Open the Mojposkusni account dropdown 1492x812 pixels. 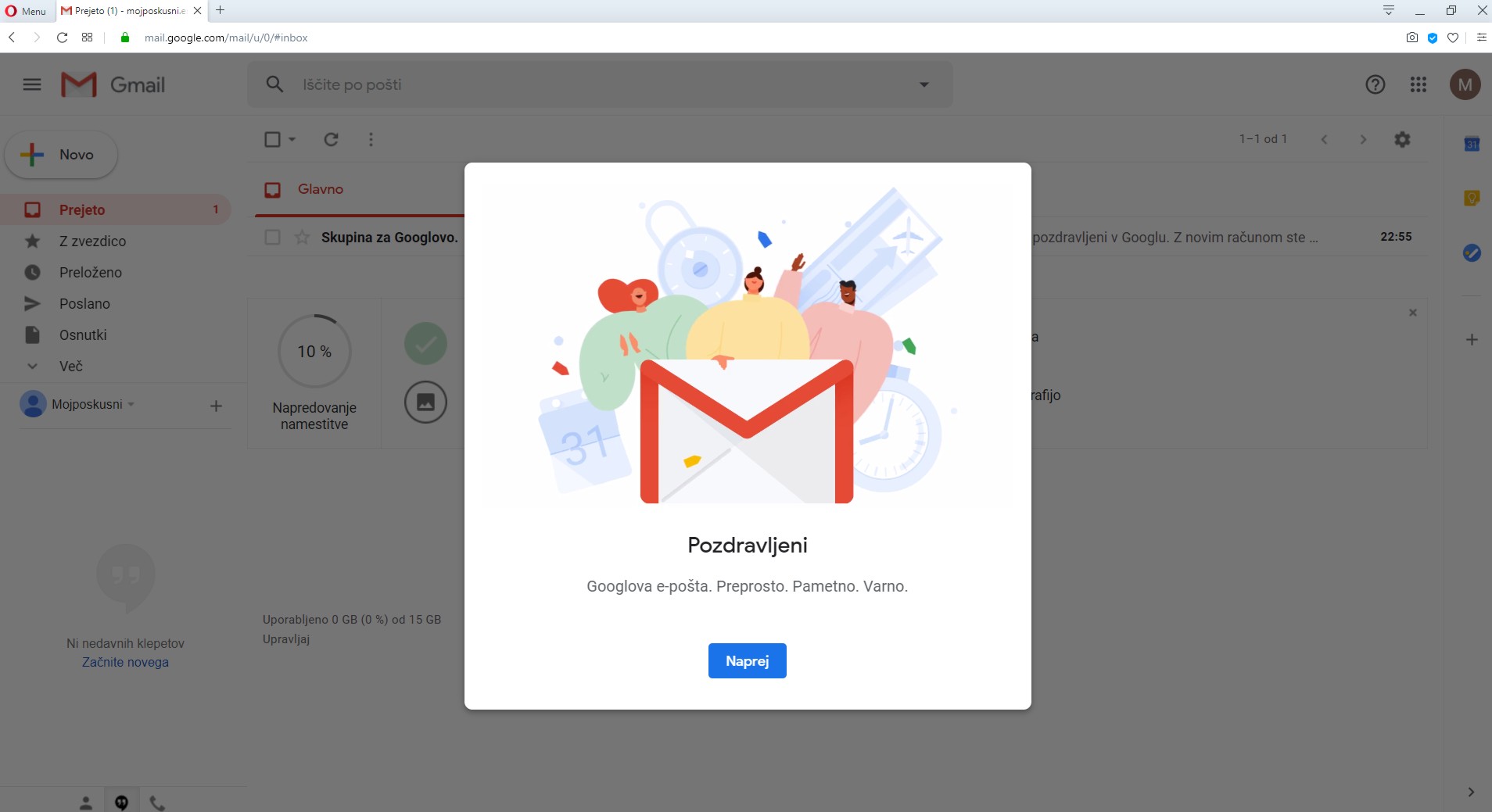pyautogui.click(x=131, y=404)
